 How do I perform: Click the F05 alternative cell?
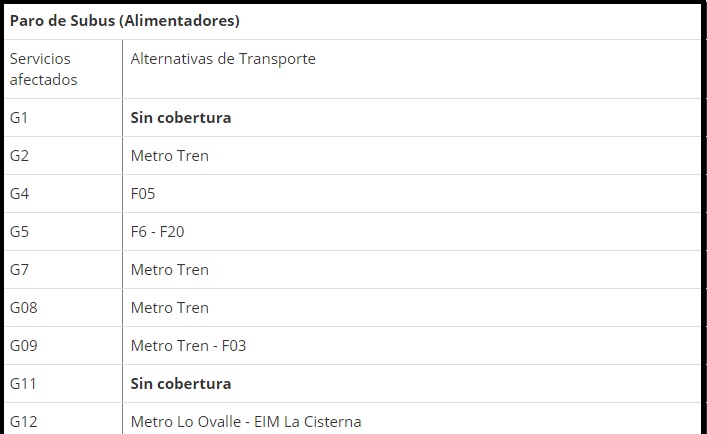click(143, 194)
